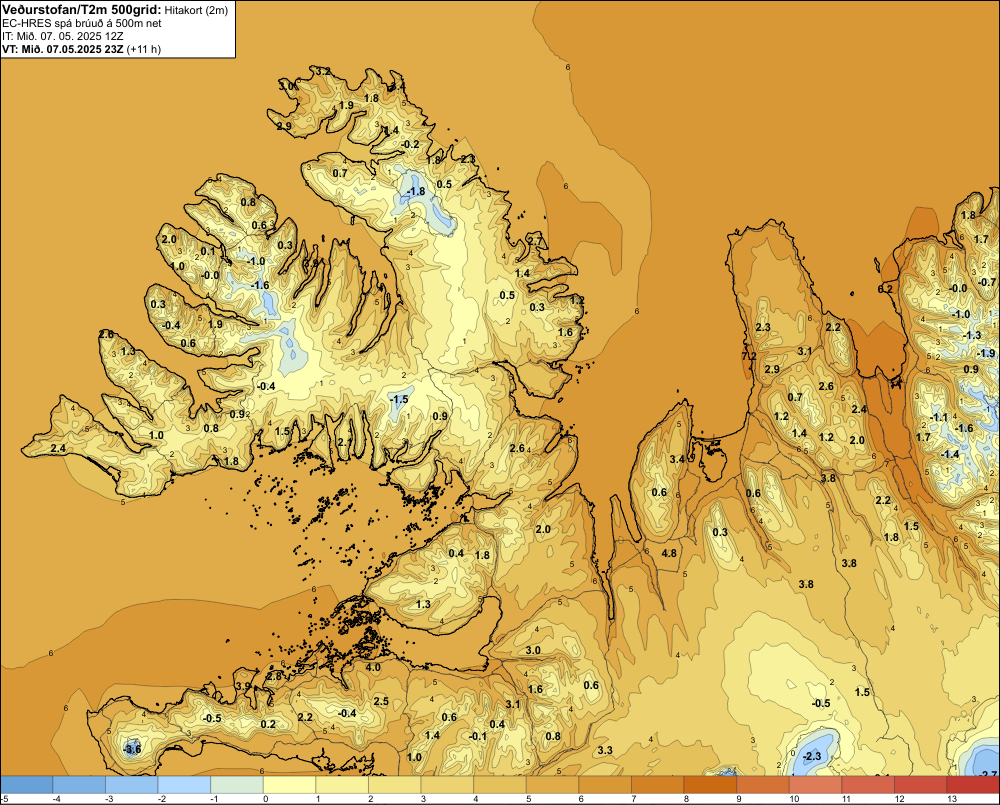Image resolution: width=1000 pixels, height=805 pixels.
Task: Click the '2.7' temperature value on the map
Action: tap(535, 241)
